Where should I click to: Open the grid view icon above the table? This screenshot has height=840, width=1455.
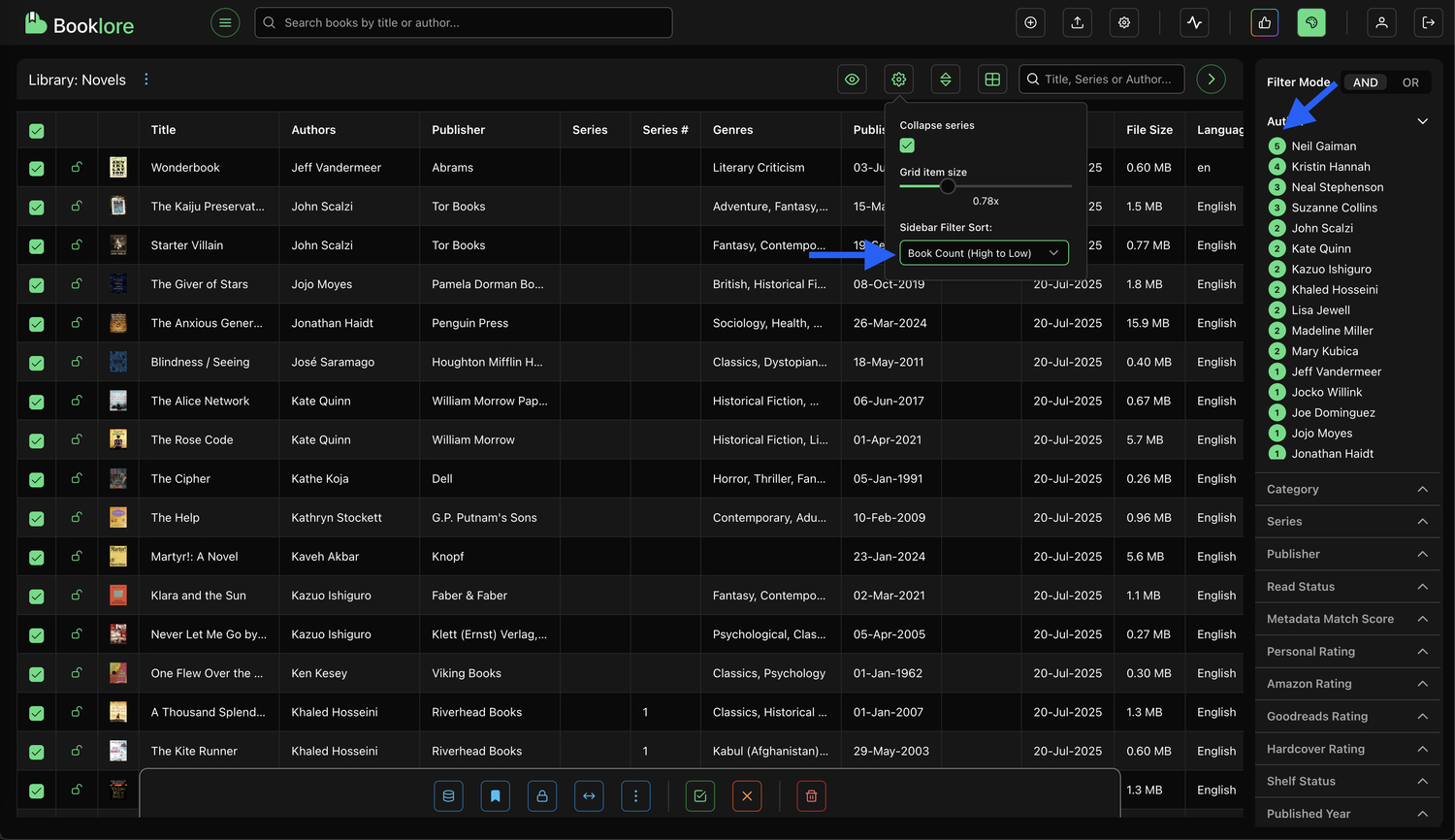(x=991, y=79)
